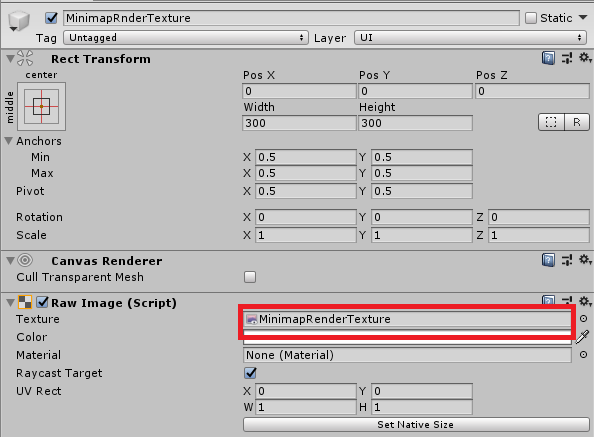The height and width of the screenshot is (437, 594).
Task: Click the None (Material) field
Action: (407, 355)
